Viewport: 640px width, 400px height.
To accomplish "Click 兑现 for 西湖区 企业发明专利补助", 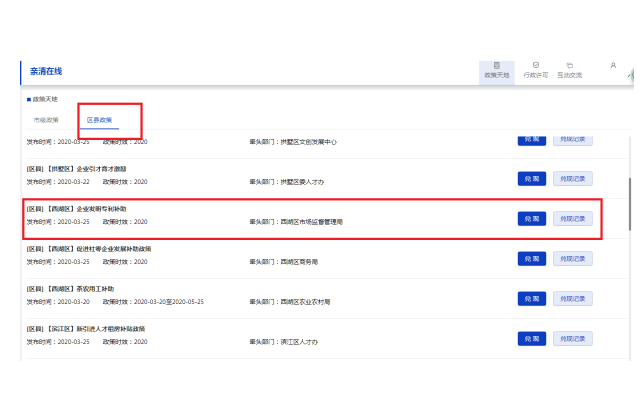I will pyautogui.click(x=531, y=219).
